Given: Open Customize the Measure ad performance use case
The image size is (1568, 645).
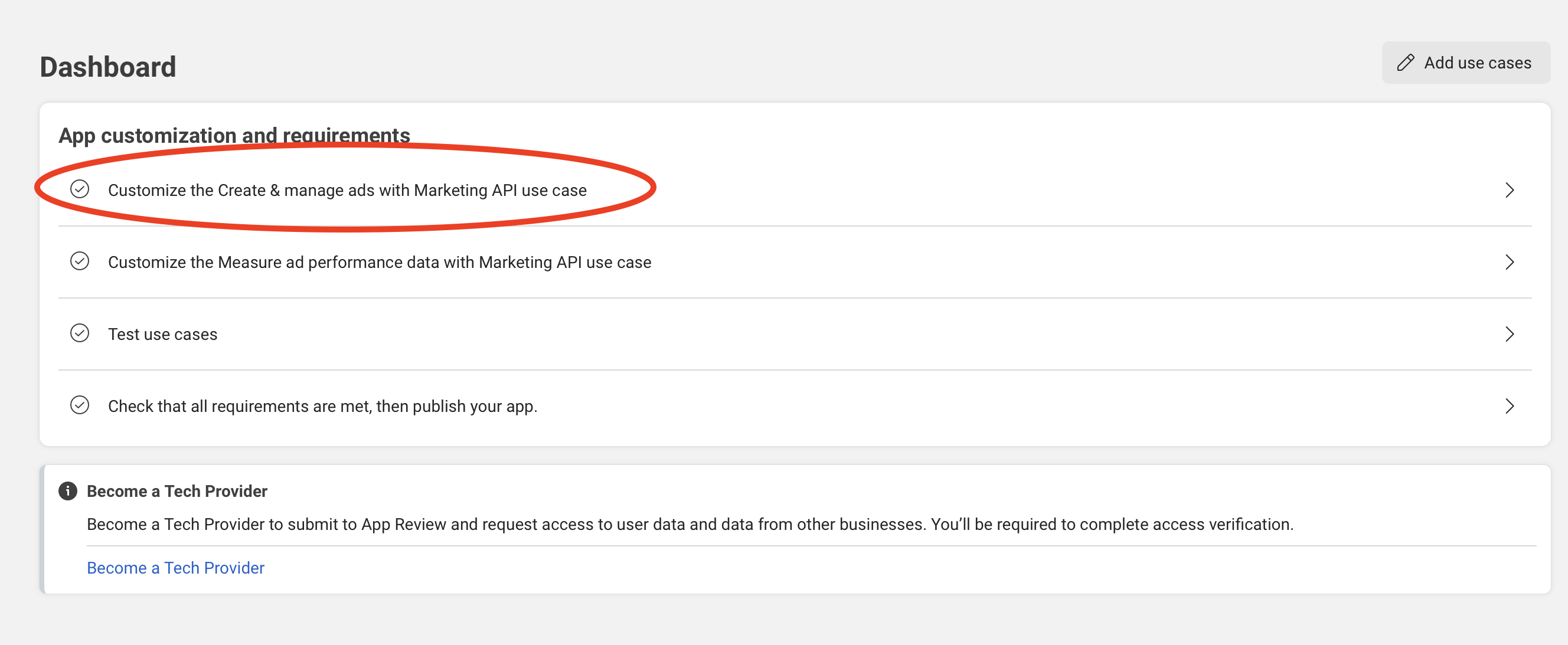Looking at the screenshot, I should point(379,262).
